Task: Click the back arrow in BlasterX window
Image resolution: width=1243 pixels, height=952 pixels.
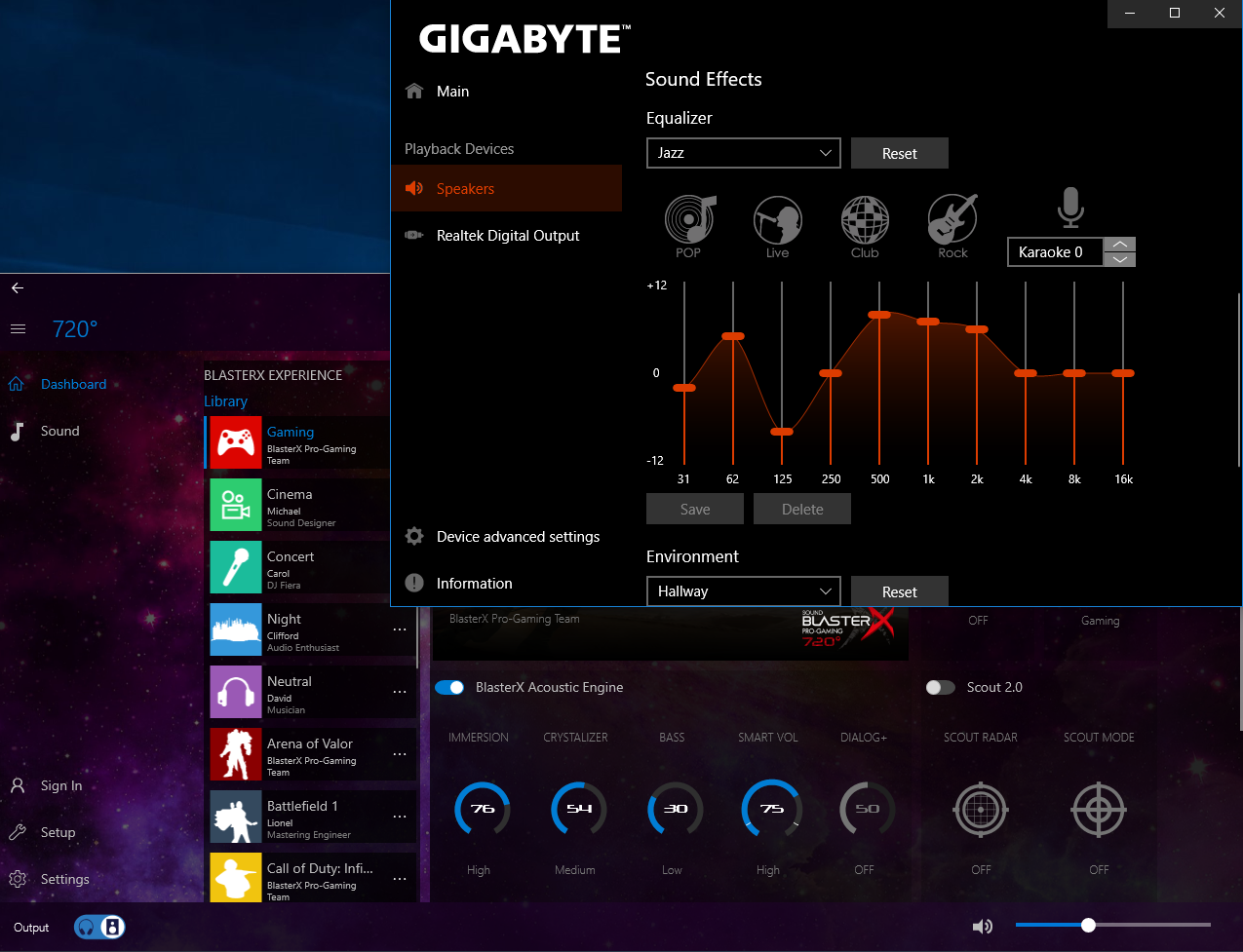Action: point(18,287)
